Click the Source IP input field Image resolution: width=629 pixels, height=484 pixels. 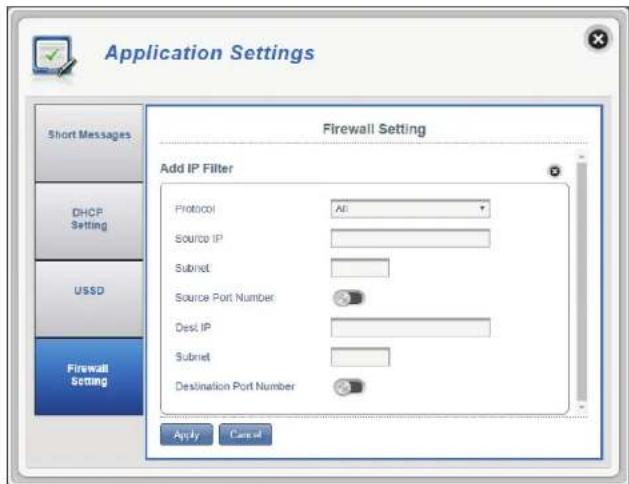[x=410, y=238]
